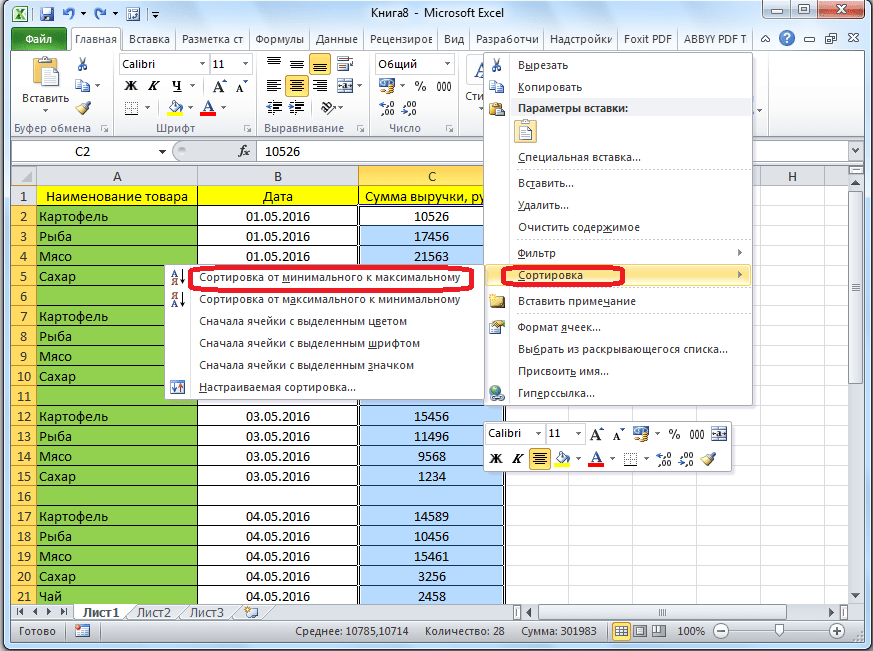Toggle center alignment in the ribbon
The height and width of the screenshot is (651, 873).
point(296,86)
